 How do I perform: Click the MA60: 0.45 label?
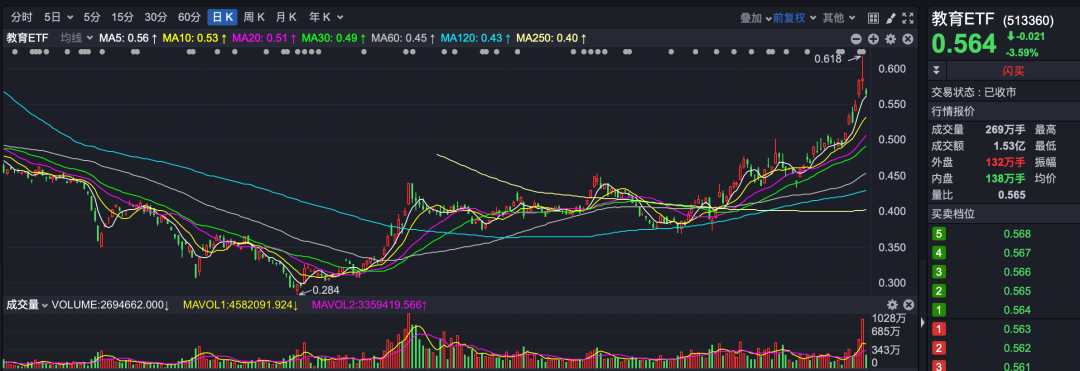[x=404, y=39]
